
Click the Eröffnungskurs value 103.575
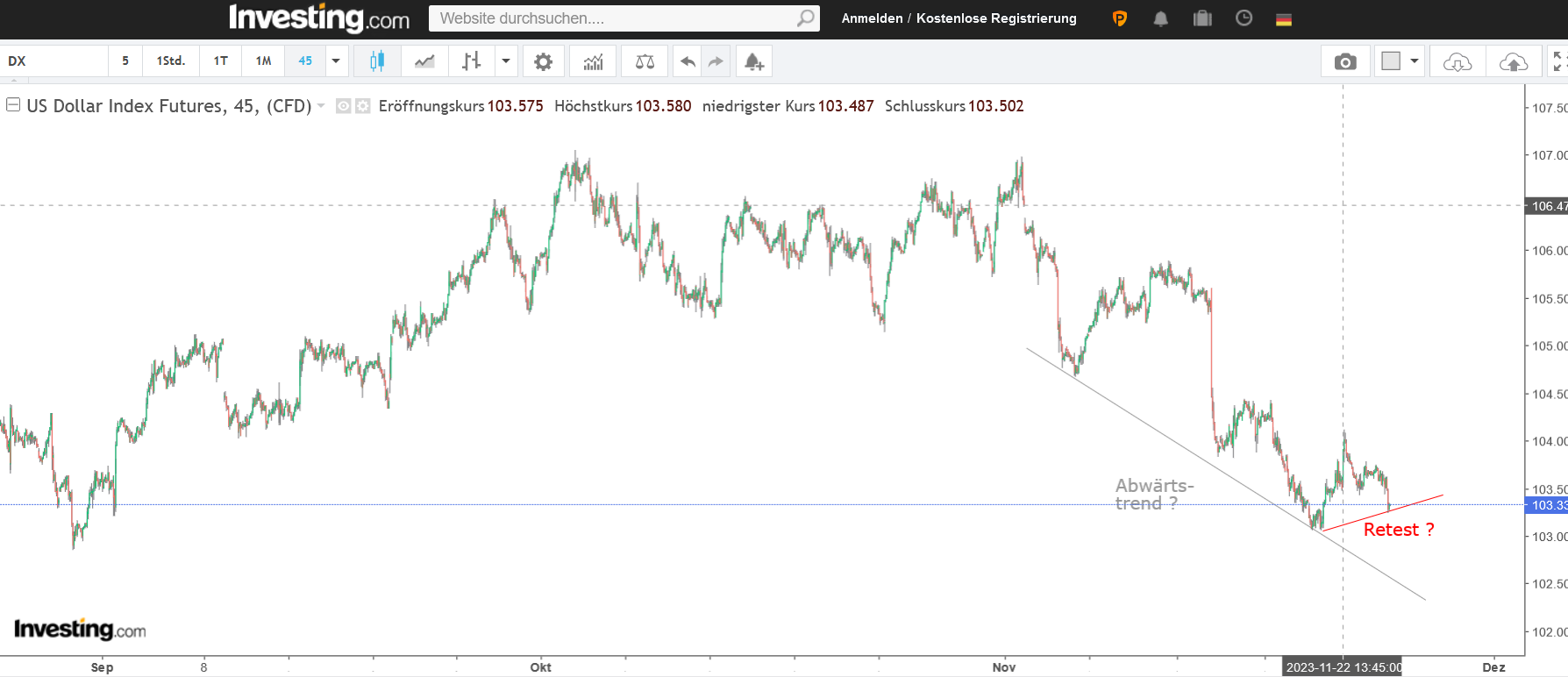[516, 106]
